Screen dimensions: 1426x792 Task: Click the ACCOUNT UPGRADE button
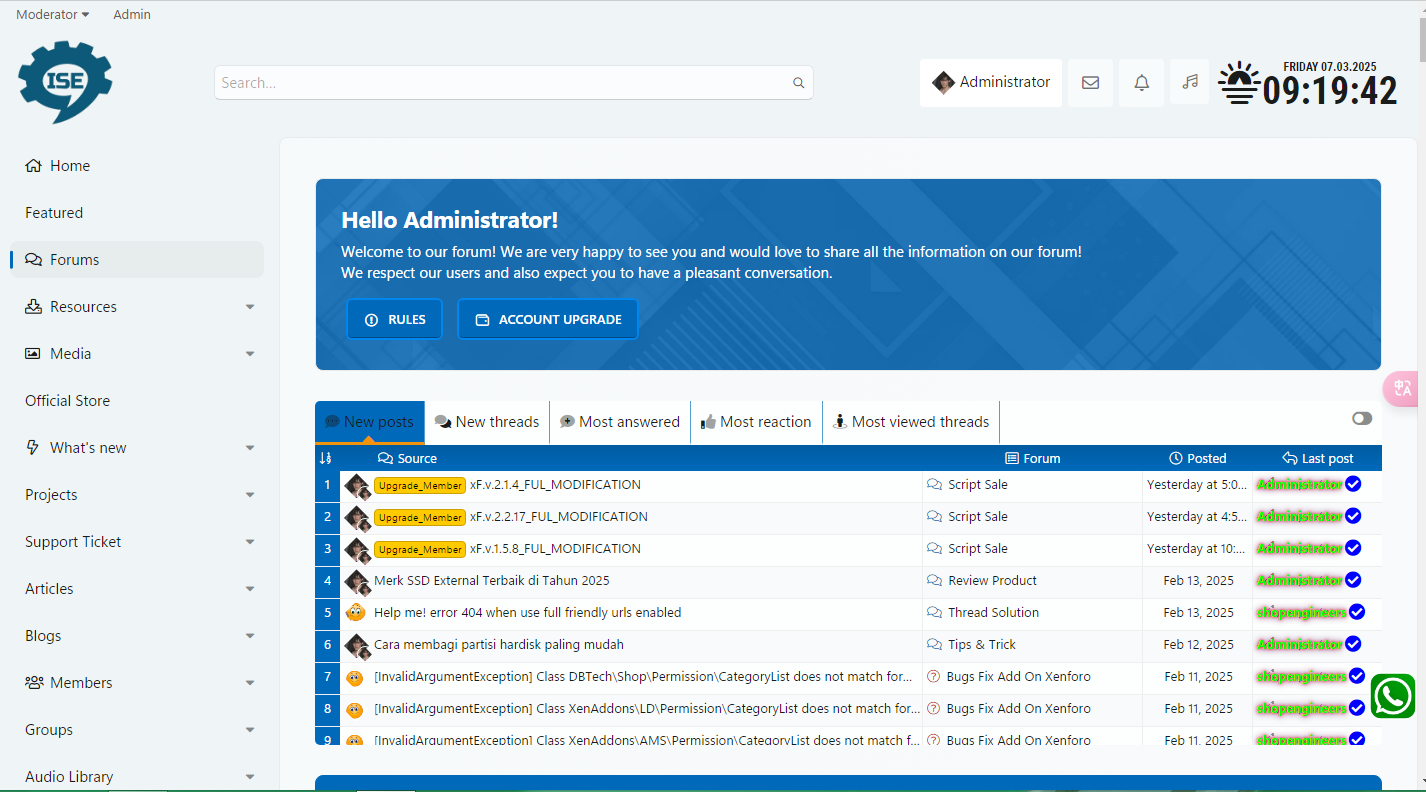tap(548, 320)
